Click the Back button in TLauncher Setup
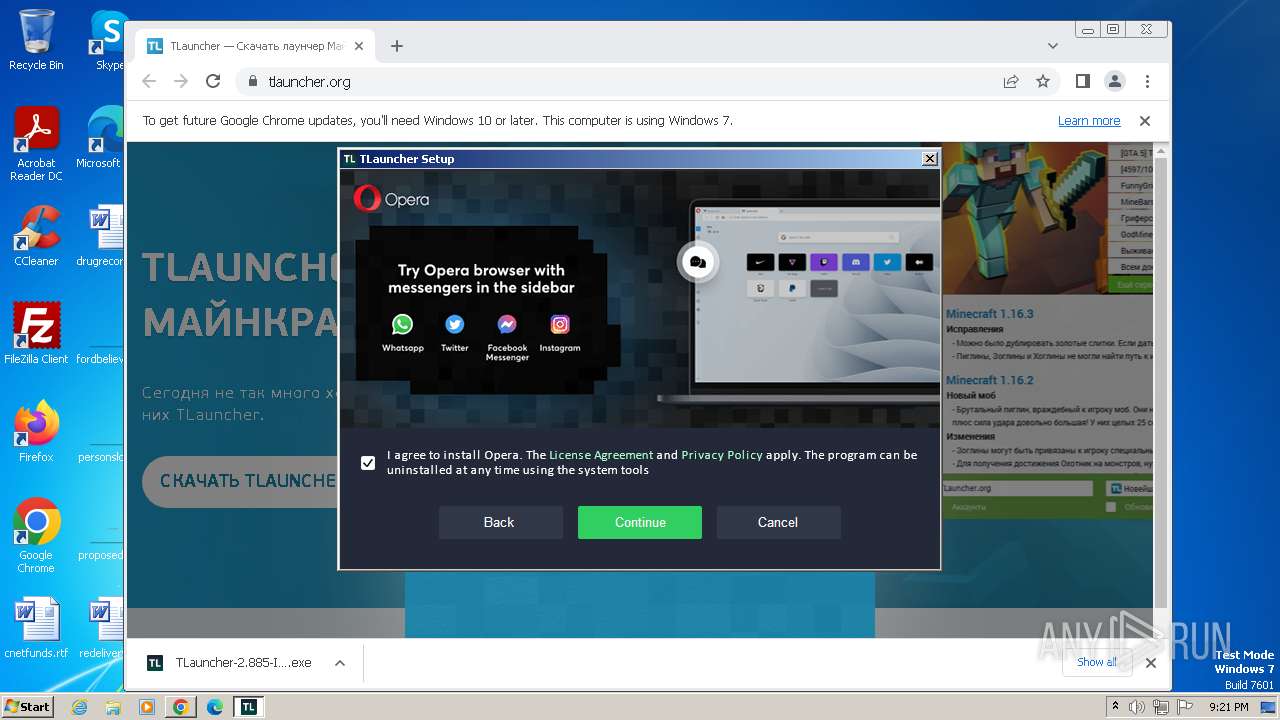The image size is (1280, 720). pos(499,522)
